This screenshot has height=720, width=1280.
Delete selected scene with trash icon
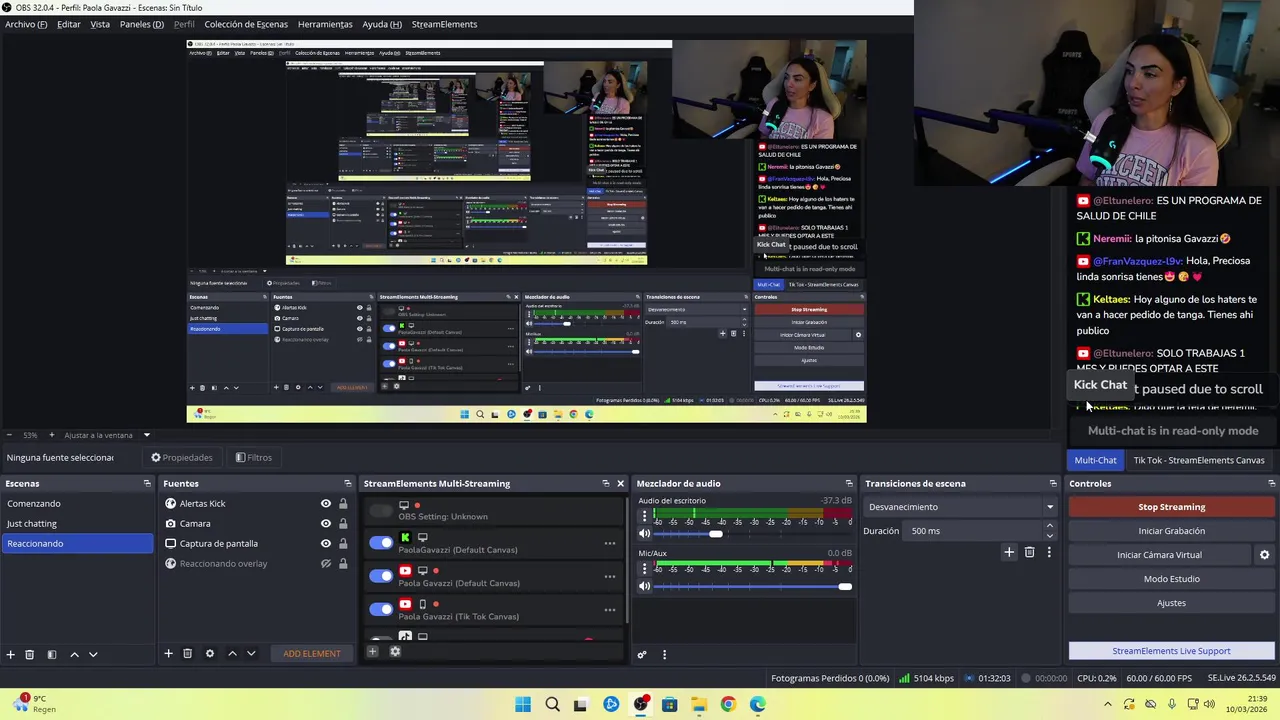(29, 654)
